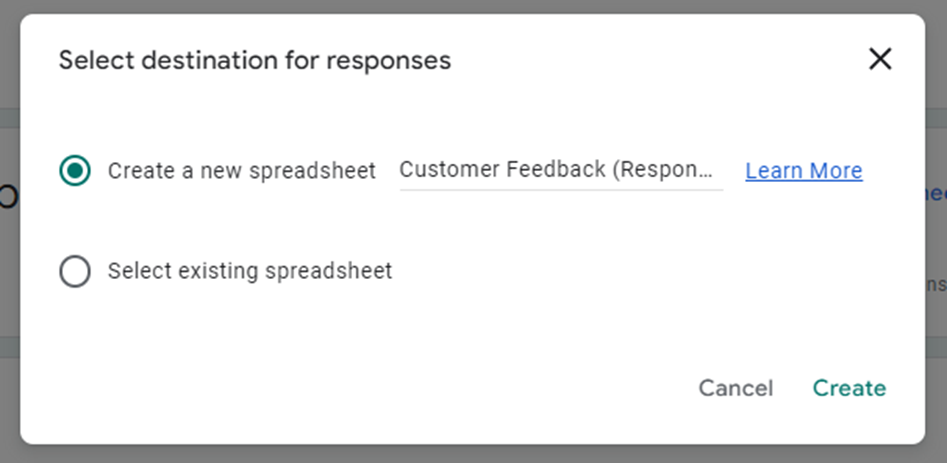Click the "Select destination for responses" dialog title
Image resolution: width=947 pixels, height=463 pixels.
pos(255,61)
